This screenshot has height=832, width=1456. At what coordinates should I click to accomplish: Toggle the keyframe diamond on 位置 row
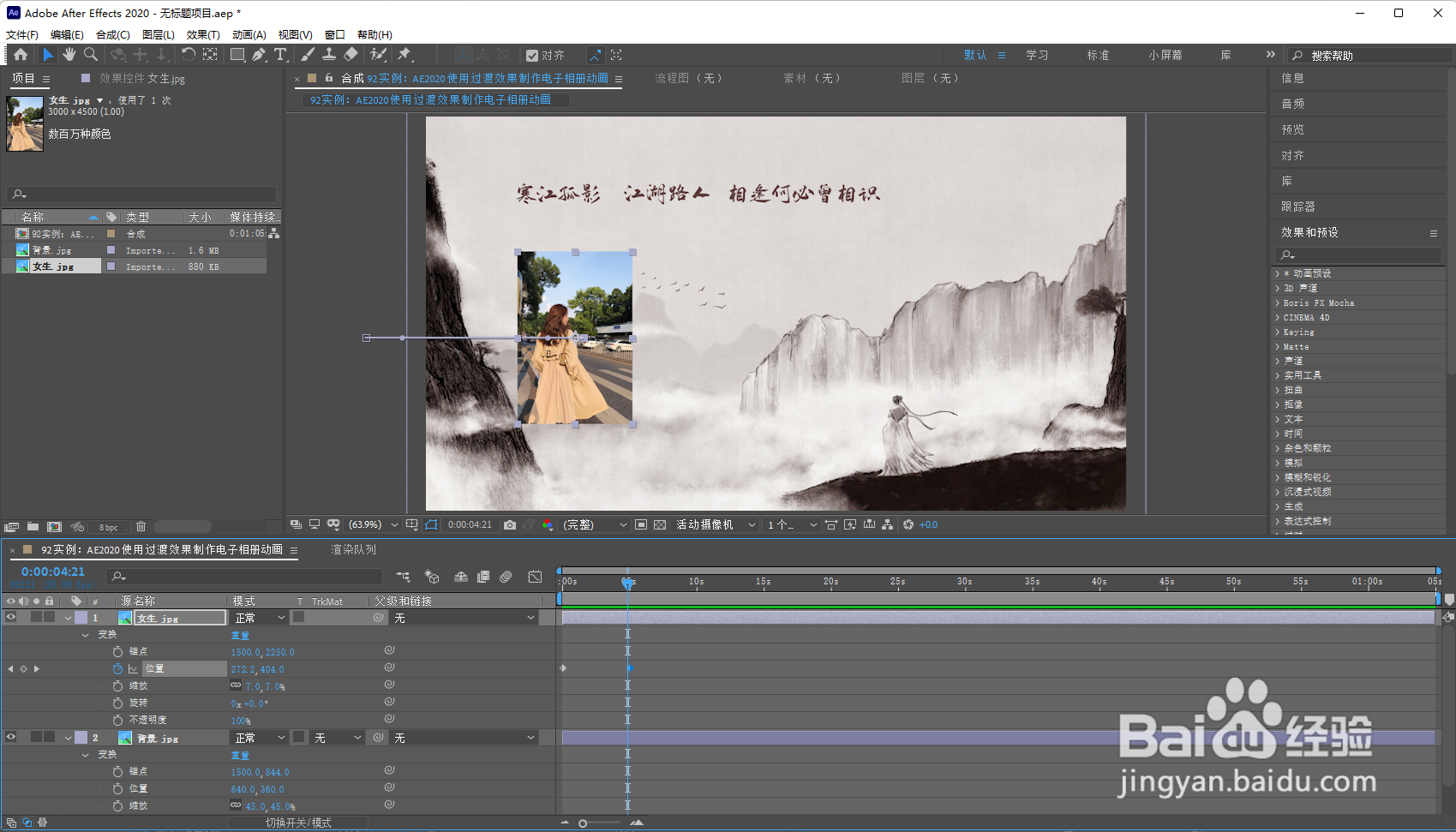point(24,668)
